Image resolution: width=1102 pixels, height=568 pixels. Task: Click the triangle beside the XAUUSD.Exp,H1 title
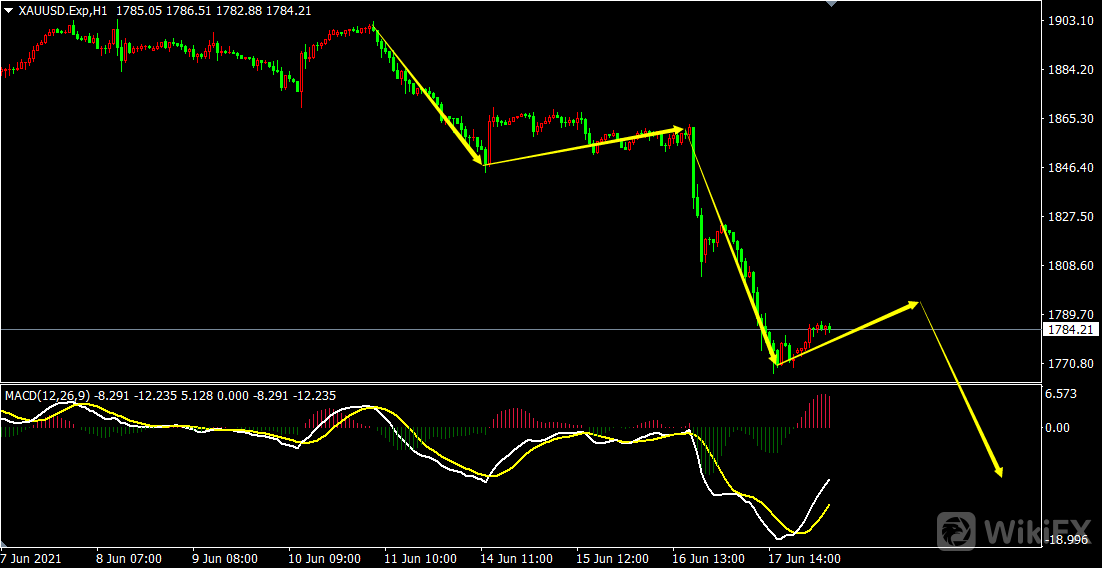point(9,11)
